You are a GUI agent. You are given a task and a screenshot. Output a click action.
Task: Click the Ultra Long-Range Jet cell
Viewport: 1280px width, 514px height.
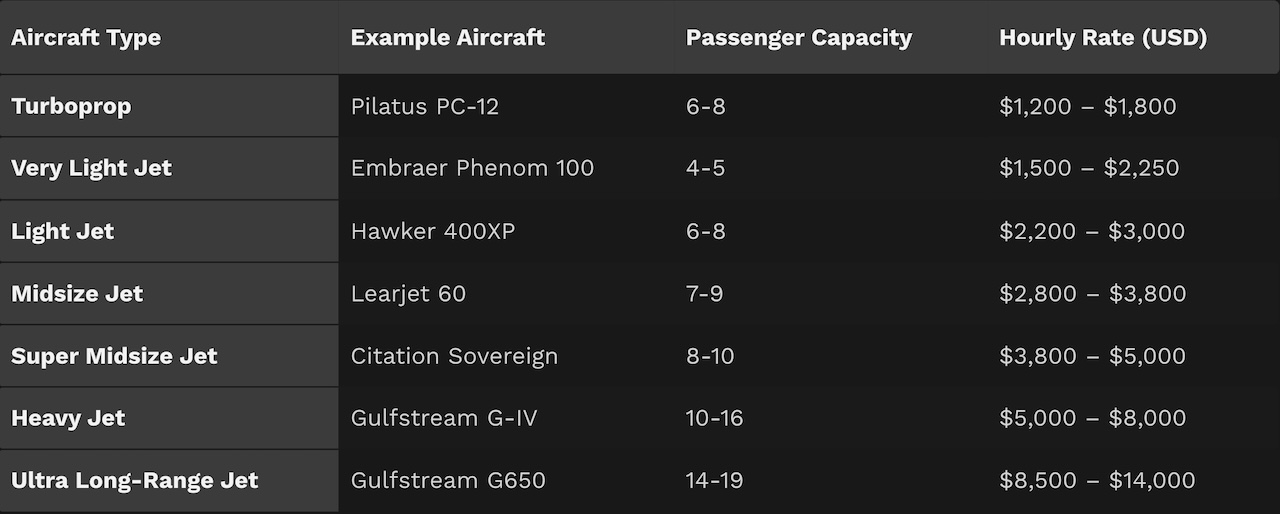pos(134,480)
